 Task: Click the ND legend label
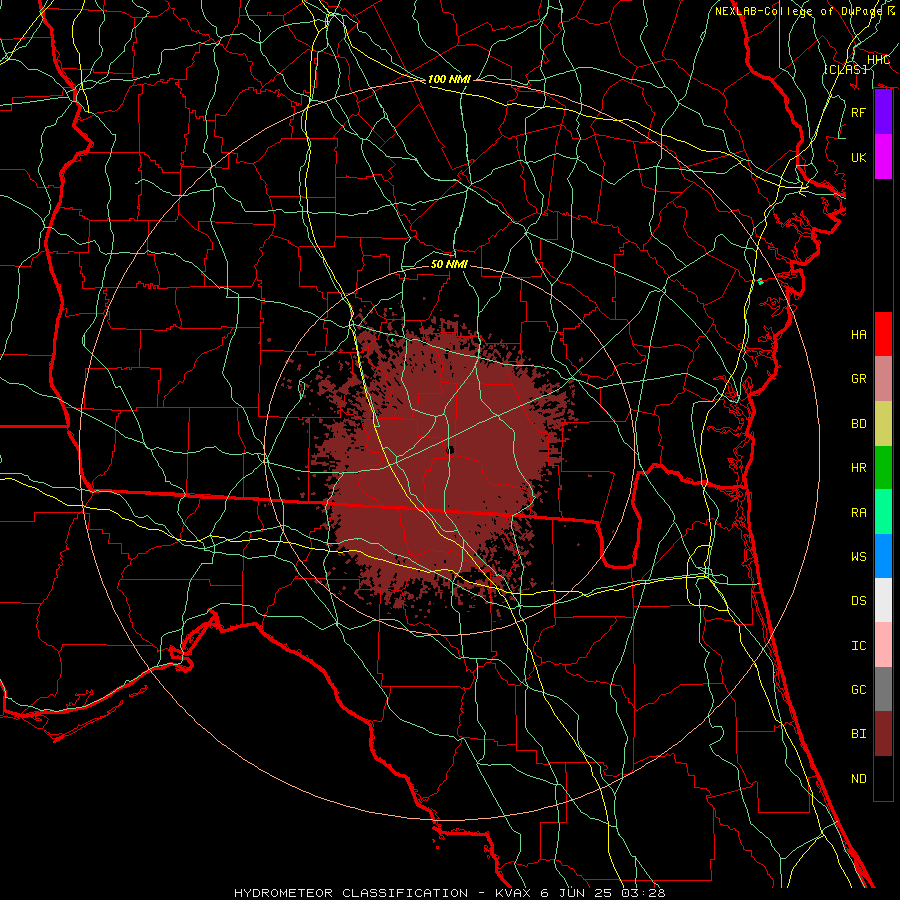coord(859,778)
